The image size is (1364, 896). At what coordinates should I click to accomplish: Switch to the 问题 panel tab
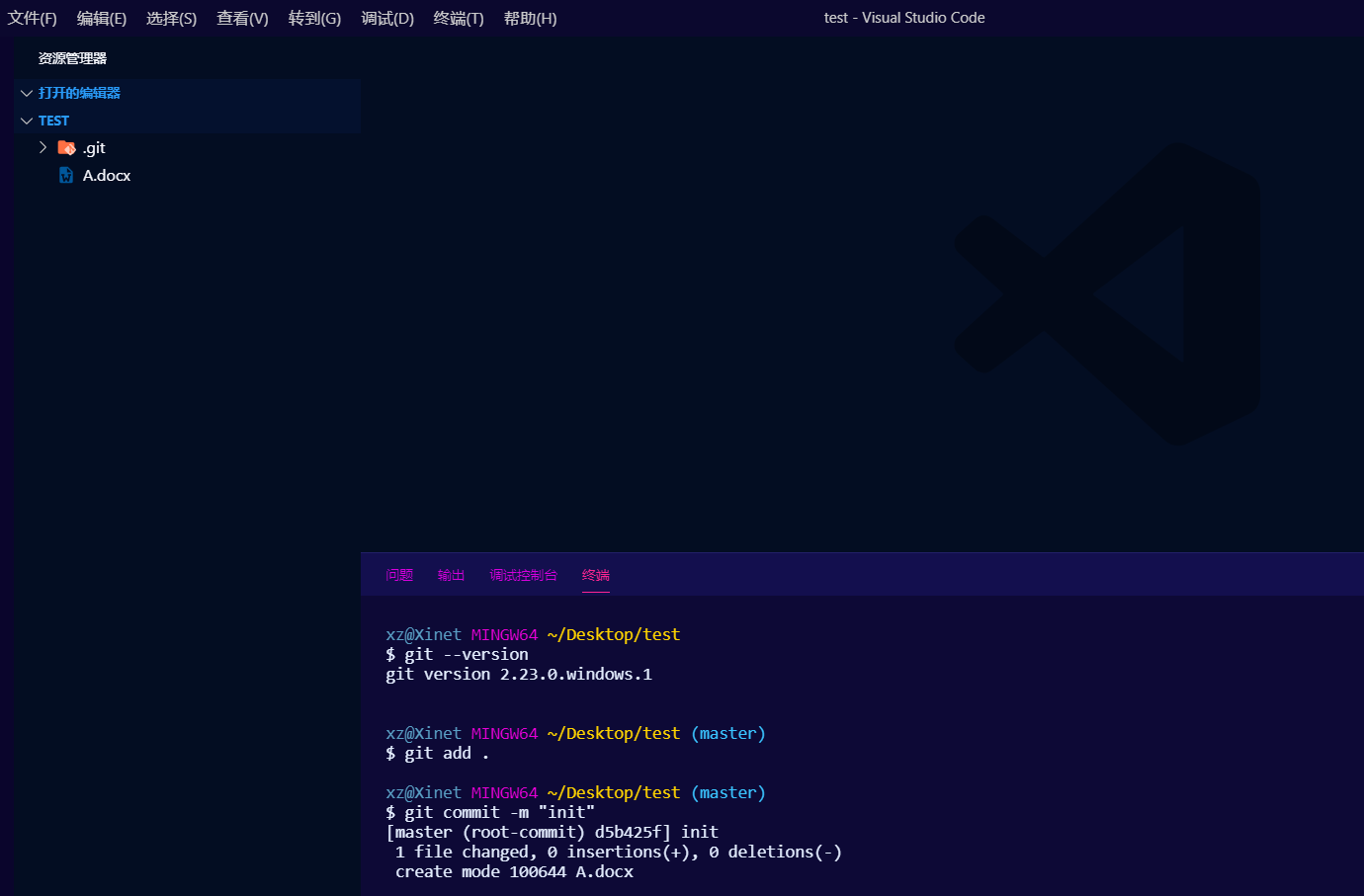tap(399, 575)
